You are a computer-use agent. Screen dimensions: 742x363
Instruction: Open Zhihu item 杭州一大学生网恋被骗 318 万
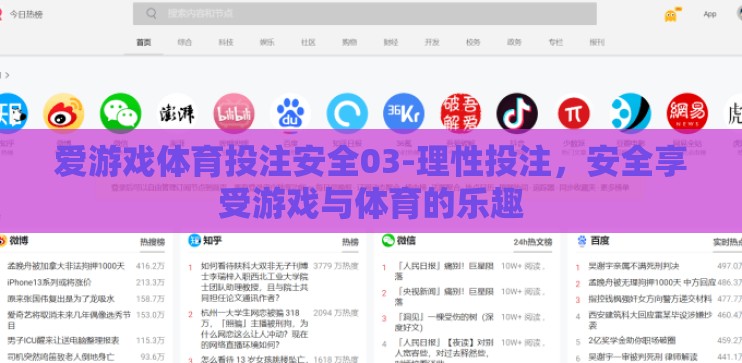(x=255, y=328)
